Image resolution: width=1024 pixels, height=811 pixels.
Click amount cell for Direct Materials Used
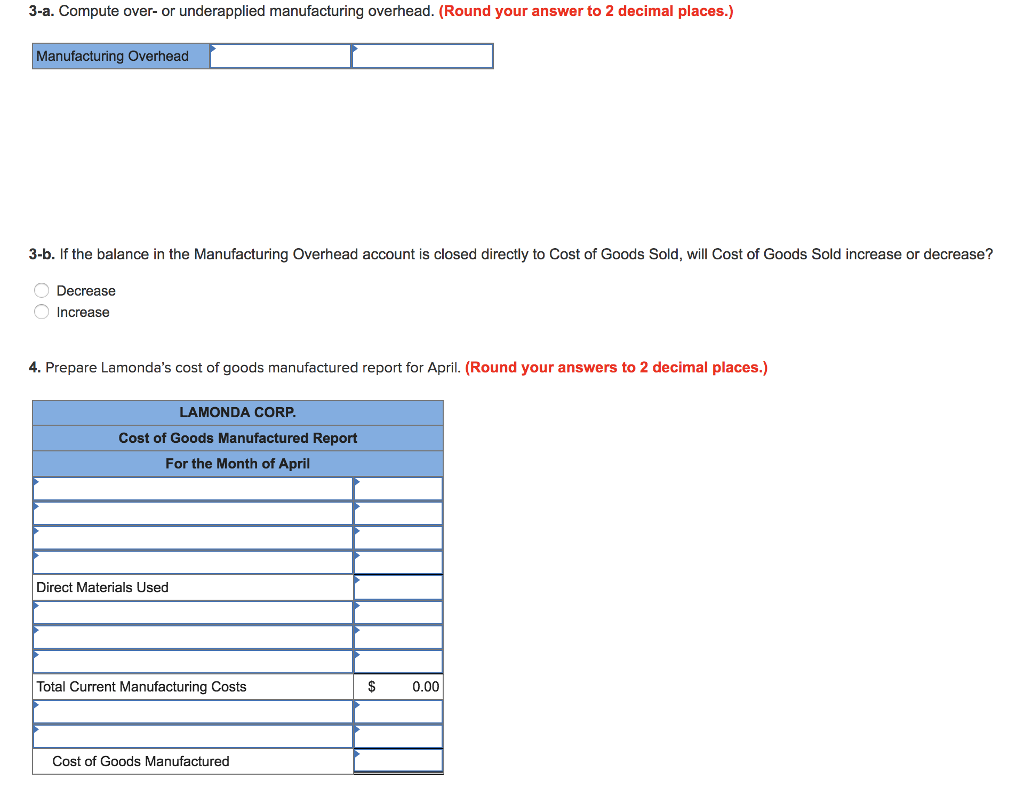(398, 588)
